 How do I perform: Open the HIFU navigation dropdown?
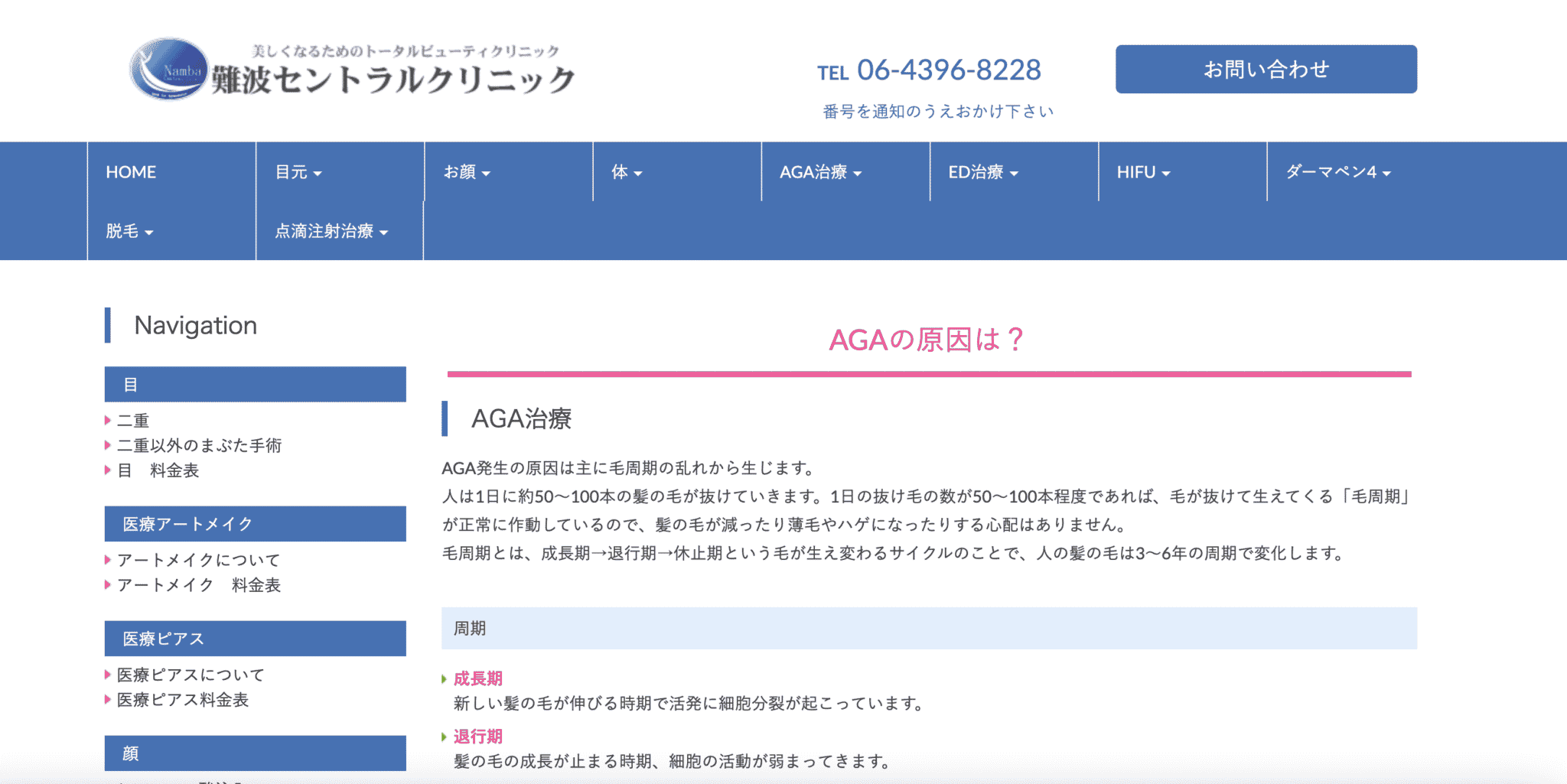point(1143,172)
